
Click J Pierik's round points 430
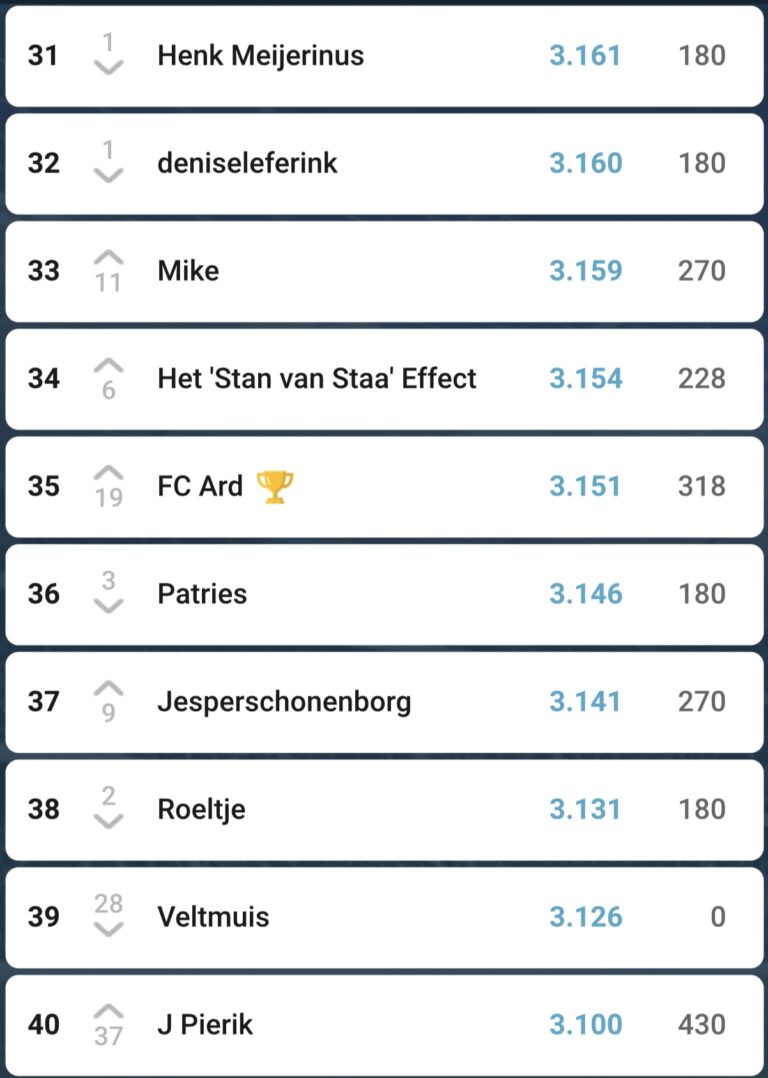click(701, 1024)
